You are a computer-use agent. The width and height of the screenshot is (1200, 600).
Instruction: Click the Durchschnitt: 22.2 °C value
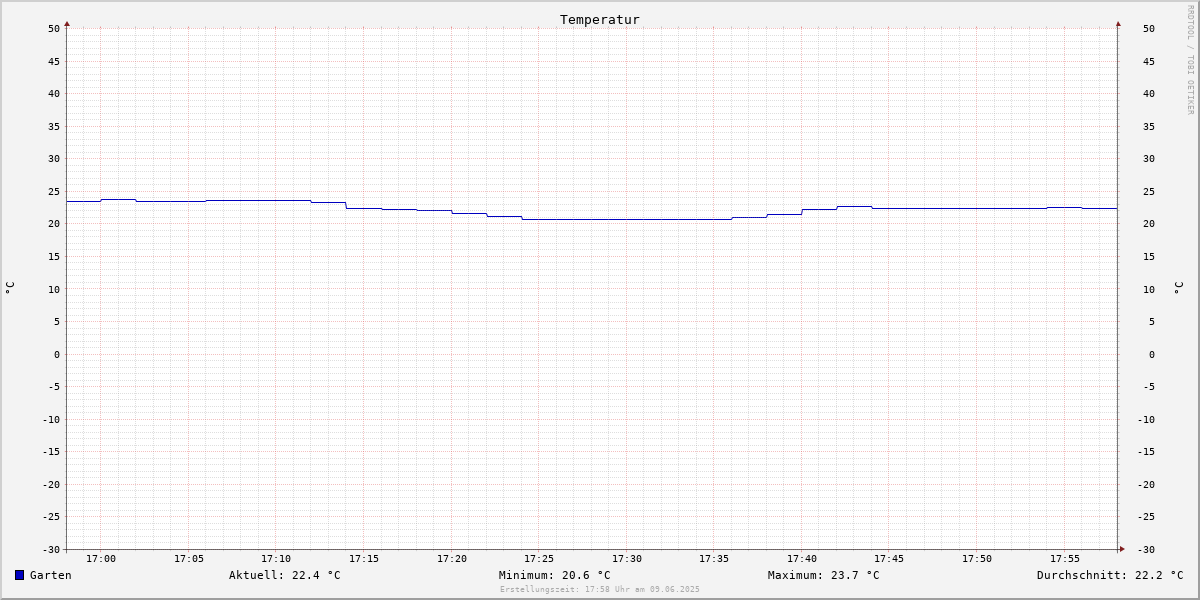(x=1110, y=575)
